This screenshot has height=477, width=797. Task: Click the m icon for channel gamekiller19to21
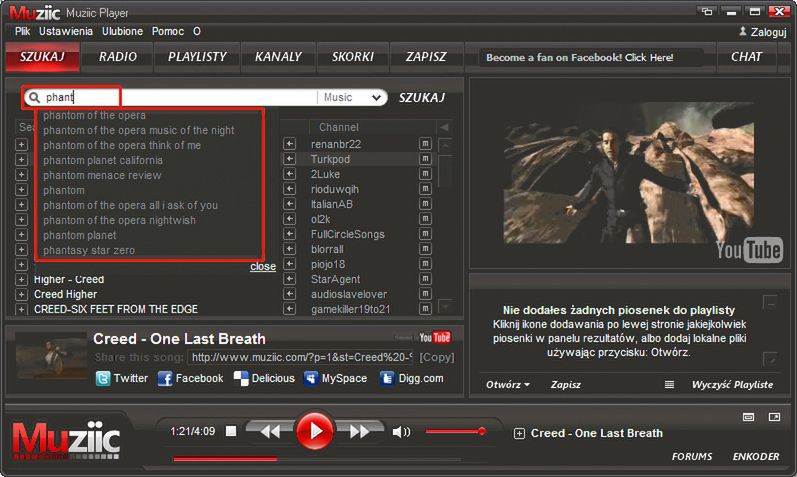point(425,309)
